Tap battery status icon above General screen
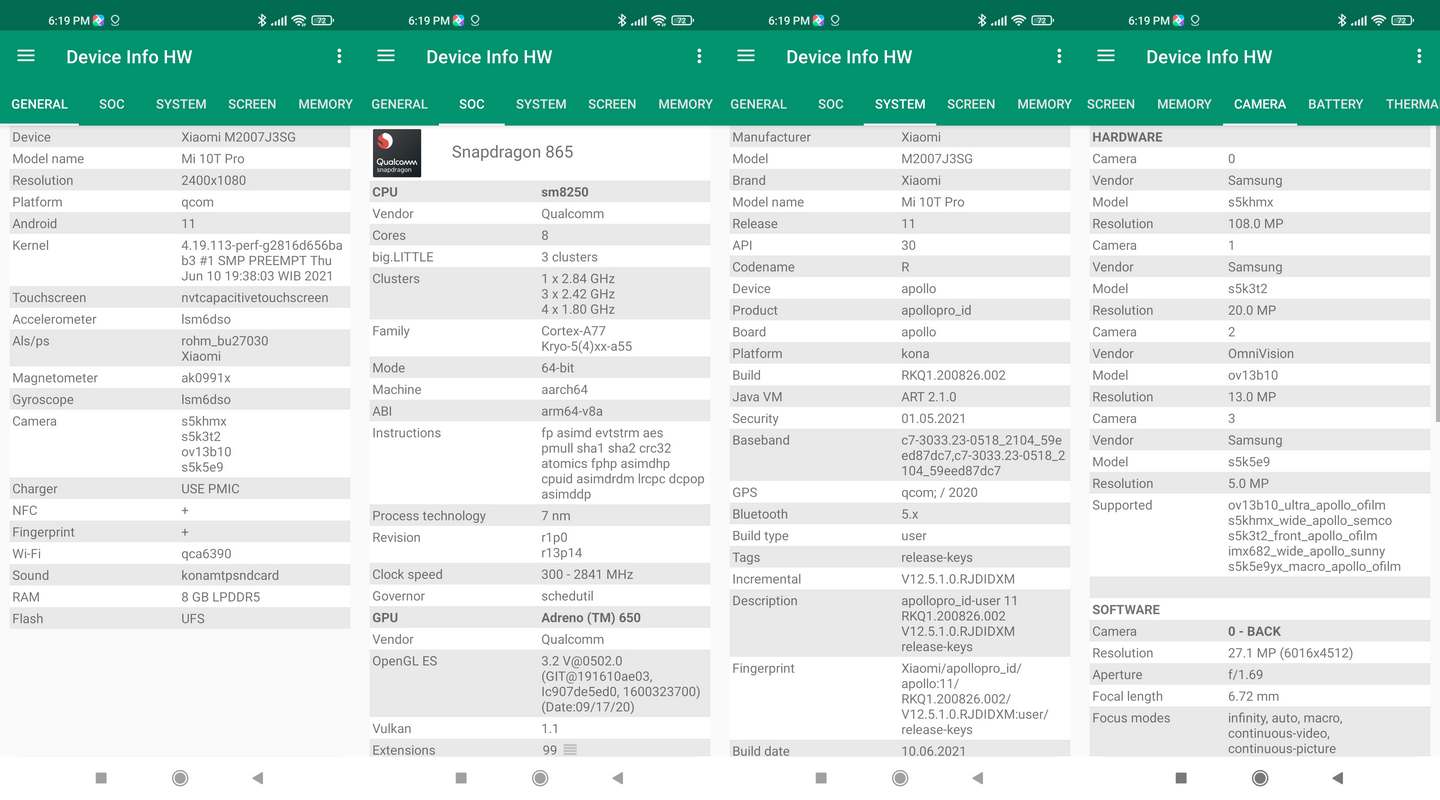 point(322,20)
